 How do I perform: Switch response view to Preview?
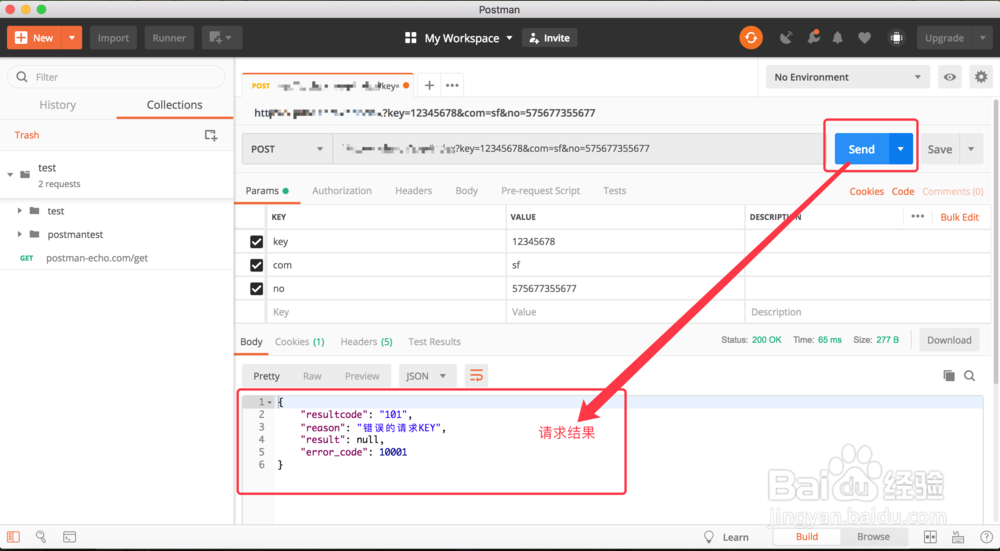[x=362, y=376]
